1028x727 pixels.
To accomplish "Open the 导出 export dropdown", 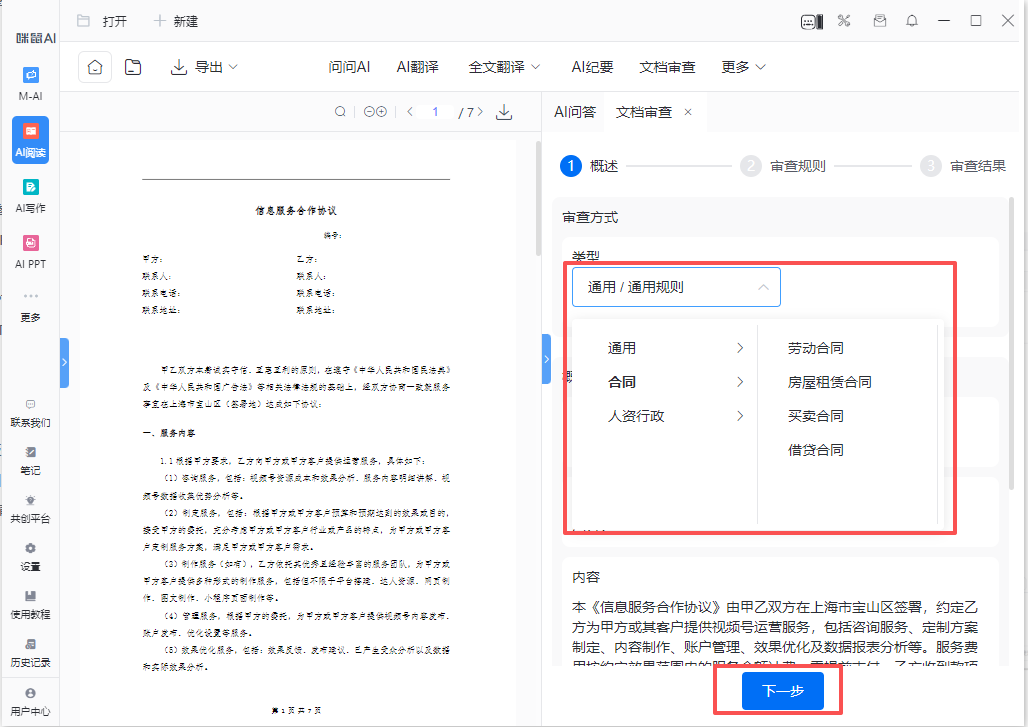I will [205, 67].
